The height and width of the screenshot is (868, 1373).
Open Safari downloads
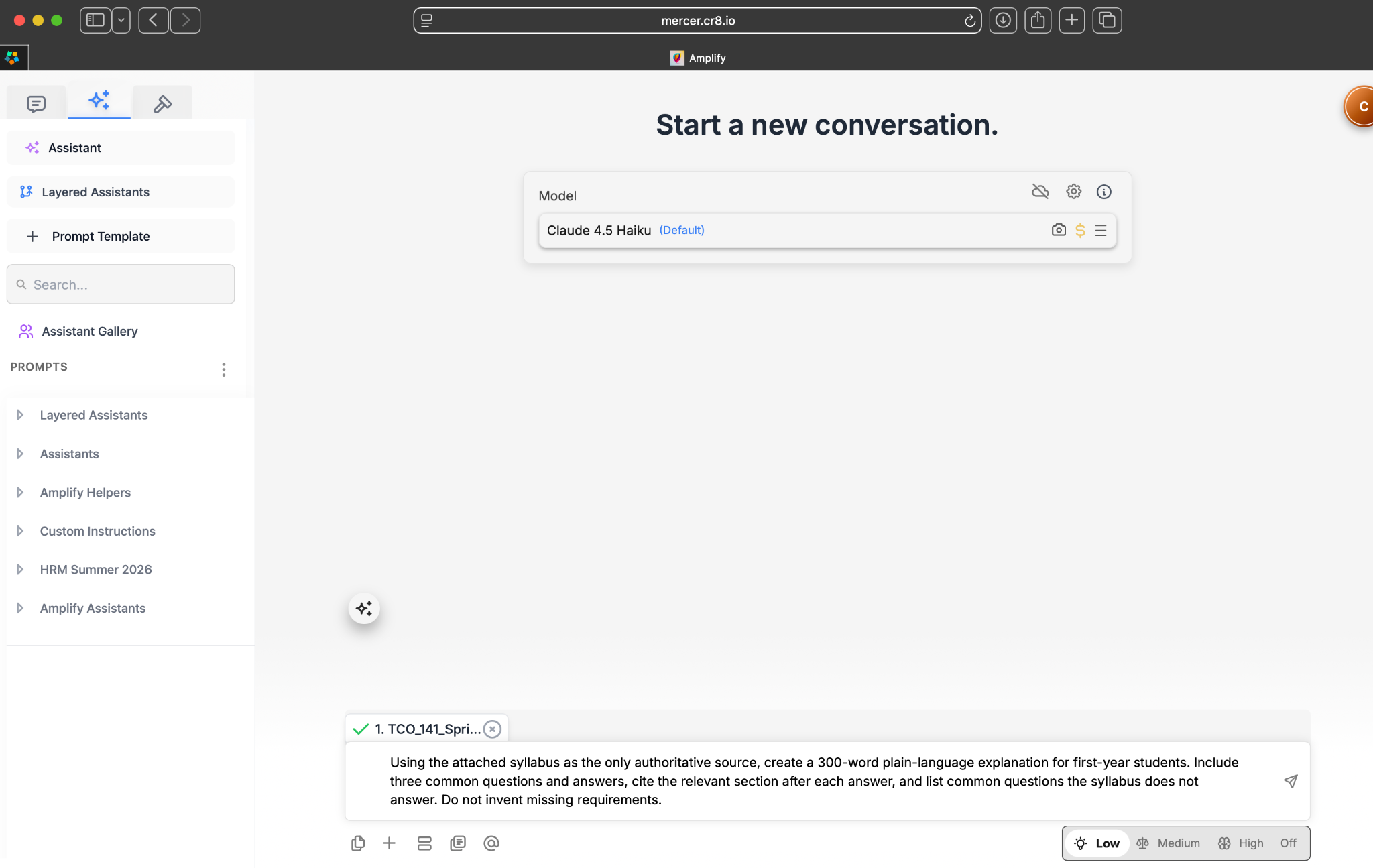click(x=1003, y=20)
